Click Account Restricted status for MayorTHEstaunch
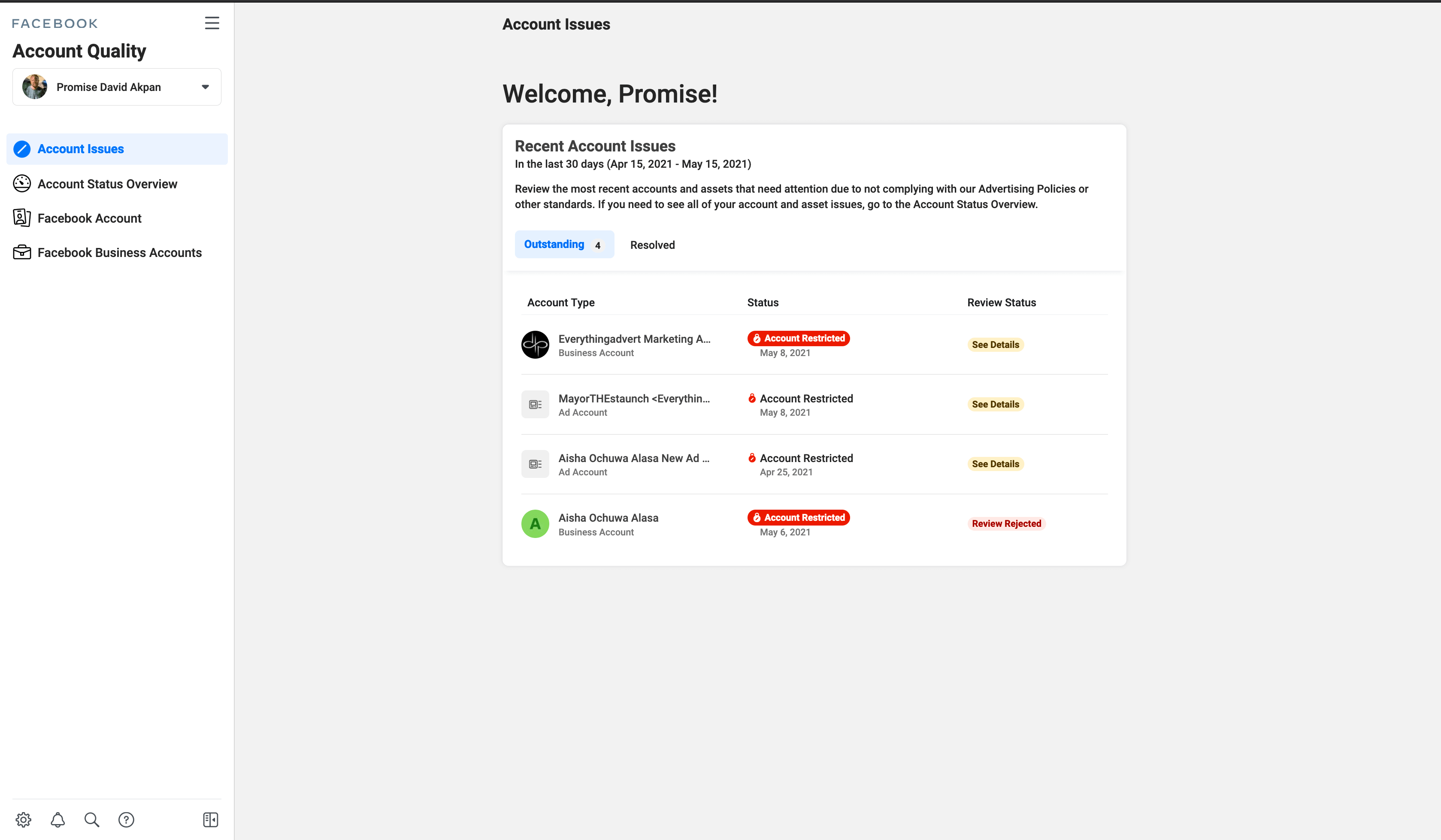 [801, 399]
